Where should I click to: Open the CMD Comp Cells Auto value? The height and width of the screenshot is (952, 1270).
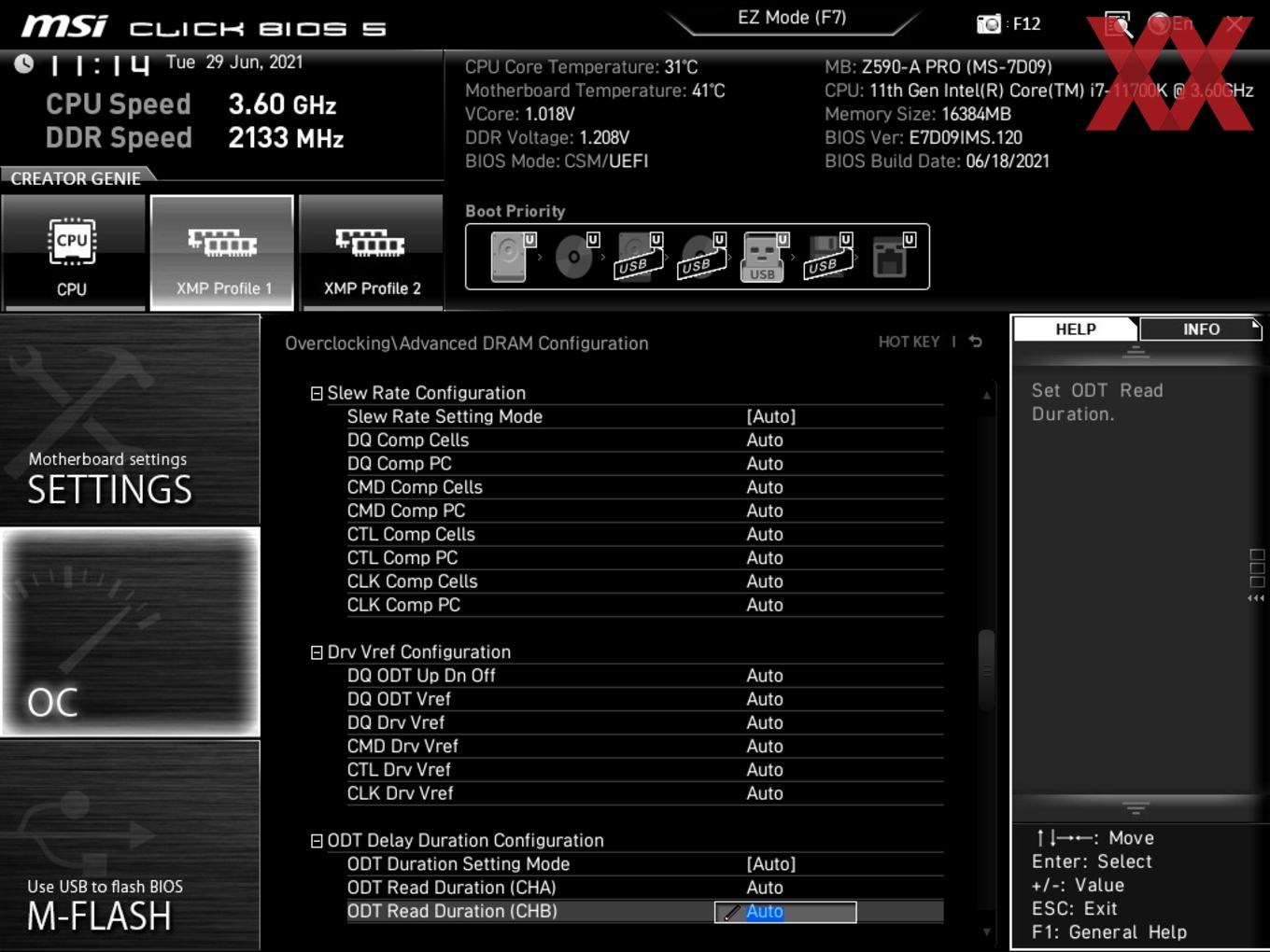765,487
